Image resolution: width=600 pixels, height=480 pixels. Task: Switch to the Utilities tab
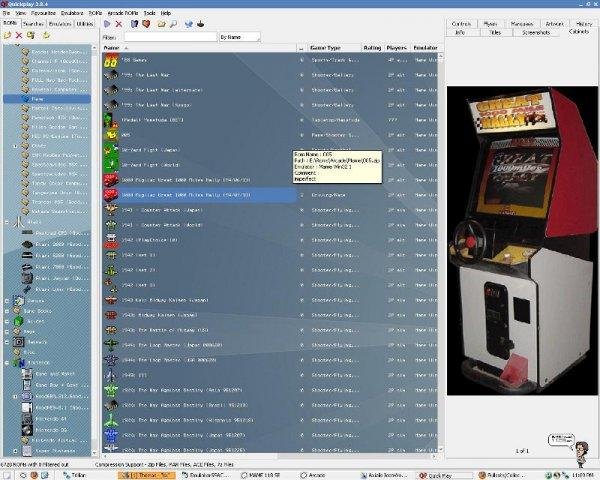tap(85, 24)
